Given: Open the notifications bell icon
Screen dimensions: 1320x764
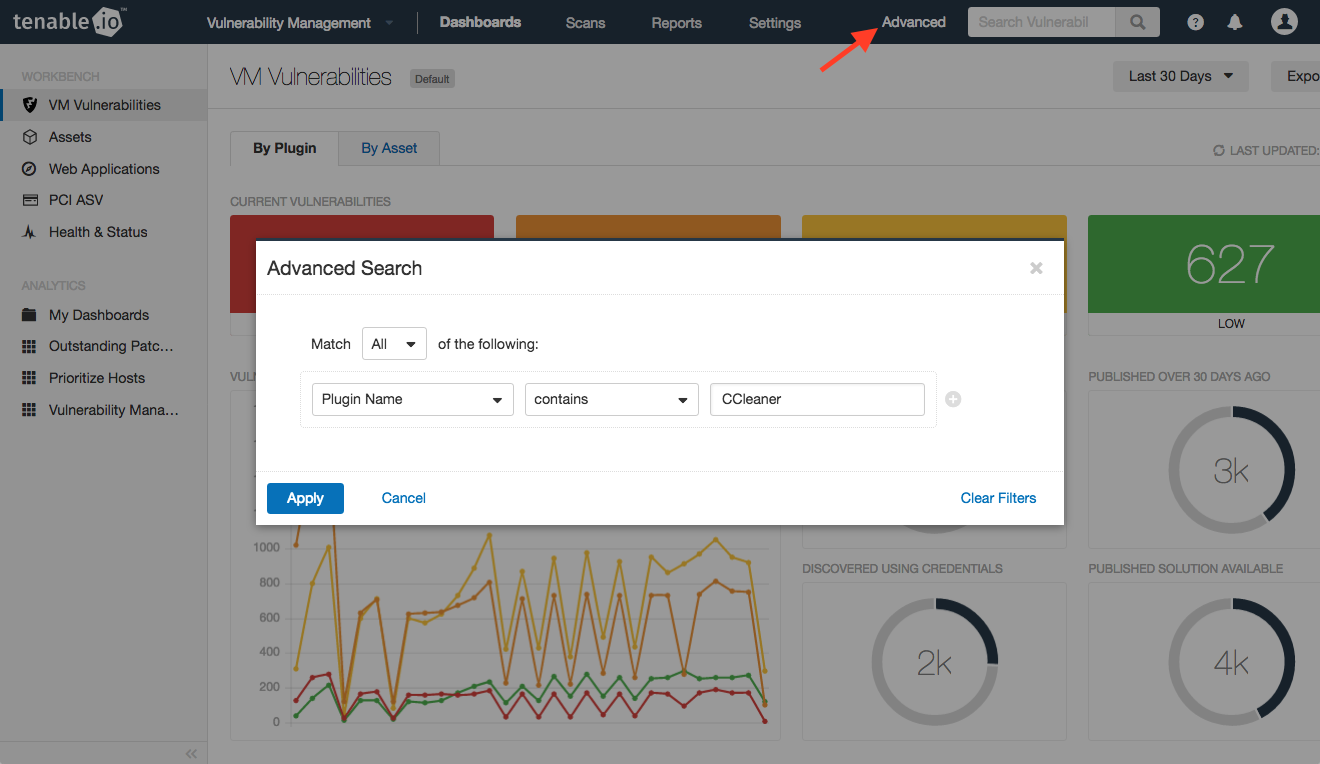Looking at the screenshot, I should (1235, 22).
